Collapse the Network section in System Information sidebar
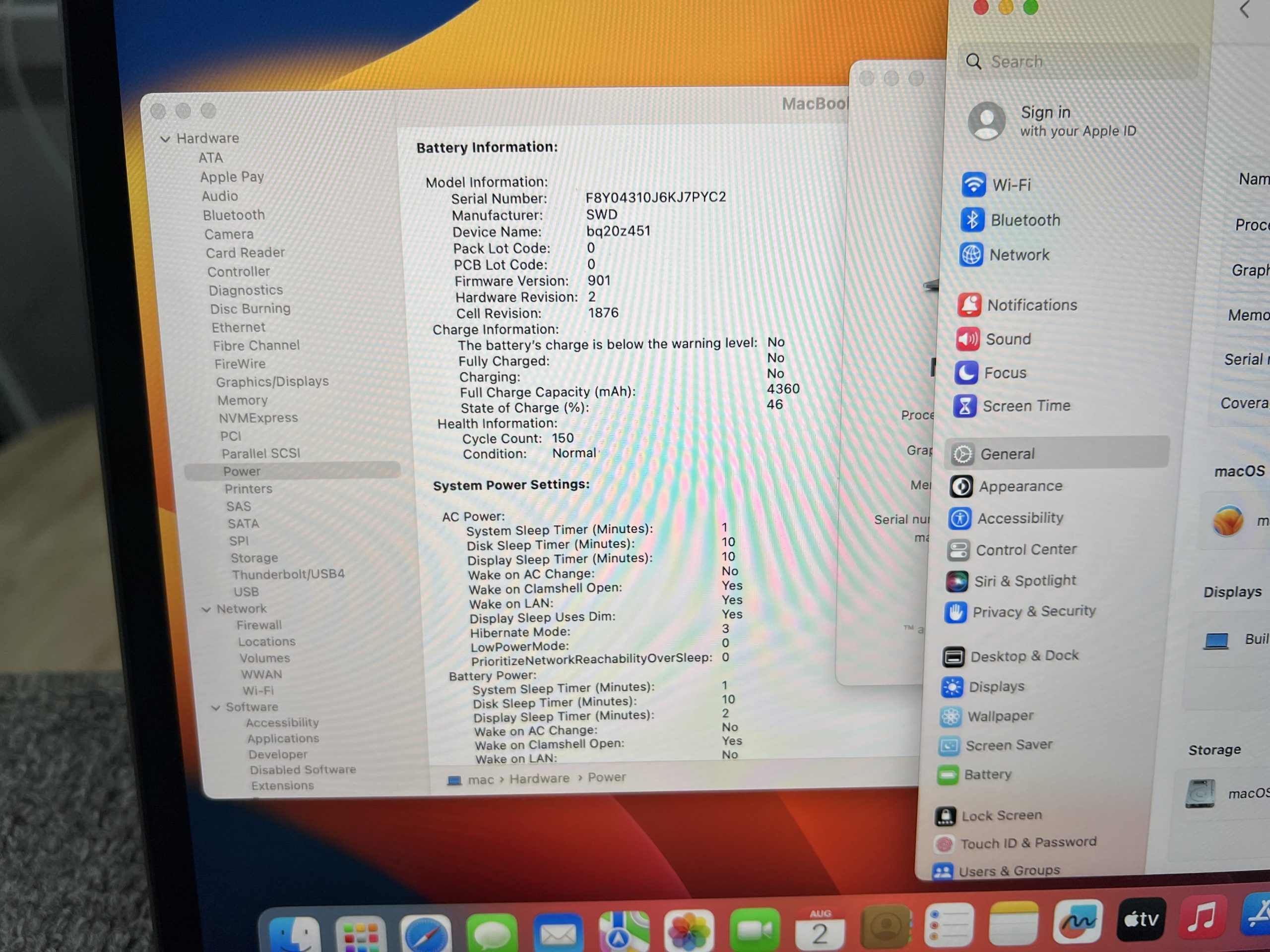1270x952 pixels. pos(206,609)
